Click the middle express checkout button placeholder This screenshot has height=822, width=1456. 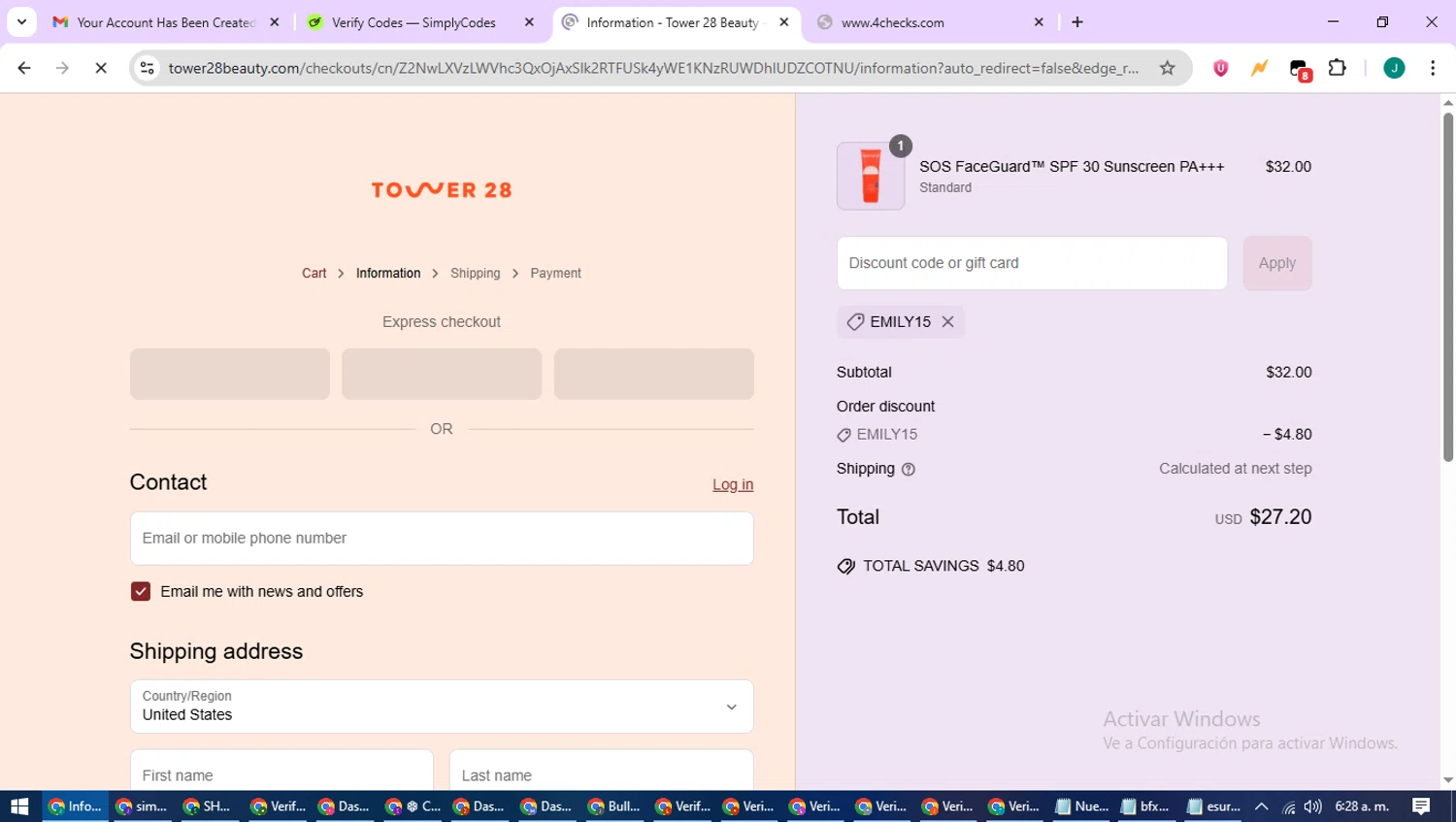coord(442,375)
